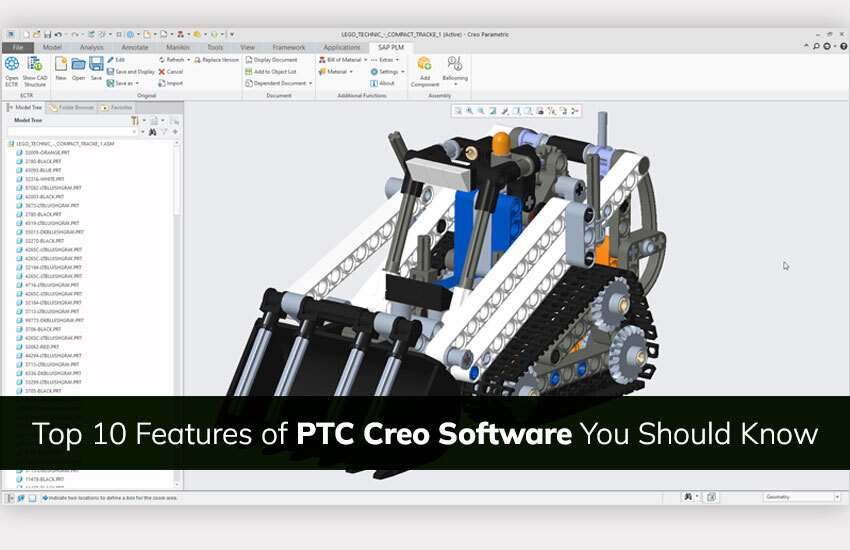The width and height of the screenshot is (850, 550).
Task: Click Display Document
Action: pos(271,60)
